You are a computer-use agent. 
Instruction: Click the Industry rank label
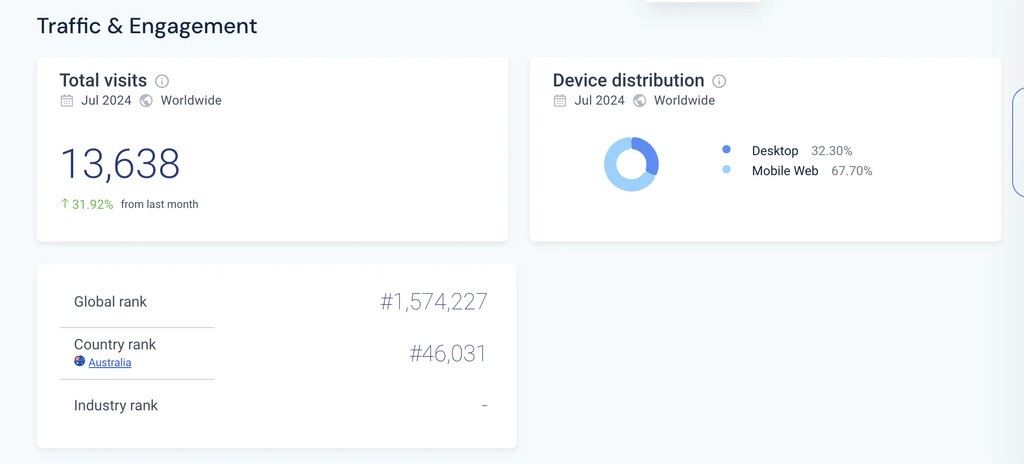pos(116,406)
